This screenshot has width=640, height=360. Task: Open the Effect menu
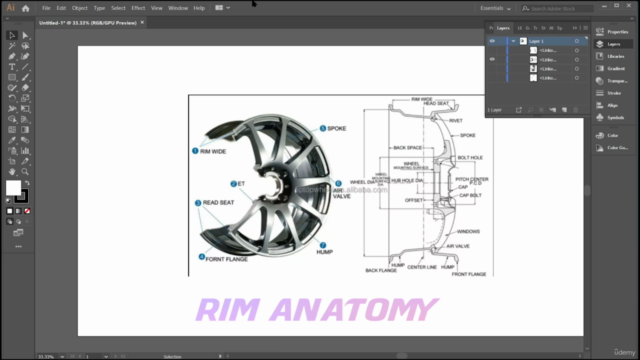pyautogui.click(x=138, y=8)
